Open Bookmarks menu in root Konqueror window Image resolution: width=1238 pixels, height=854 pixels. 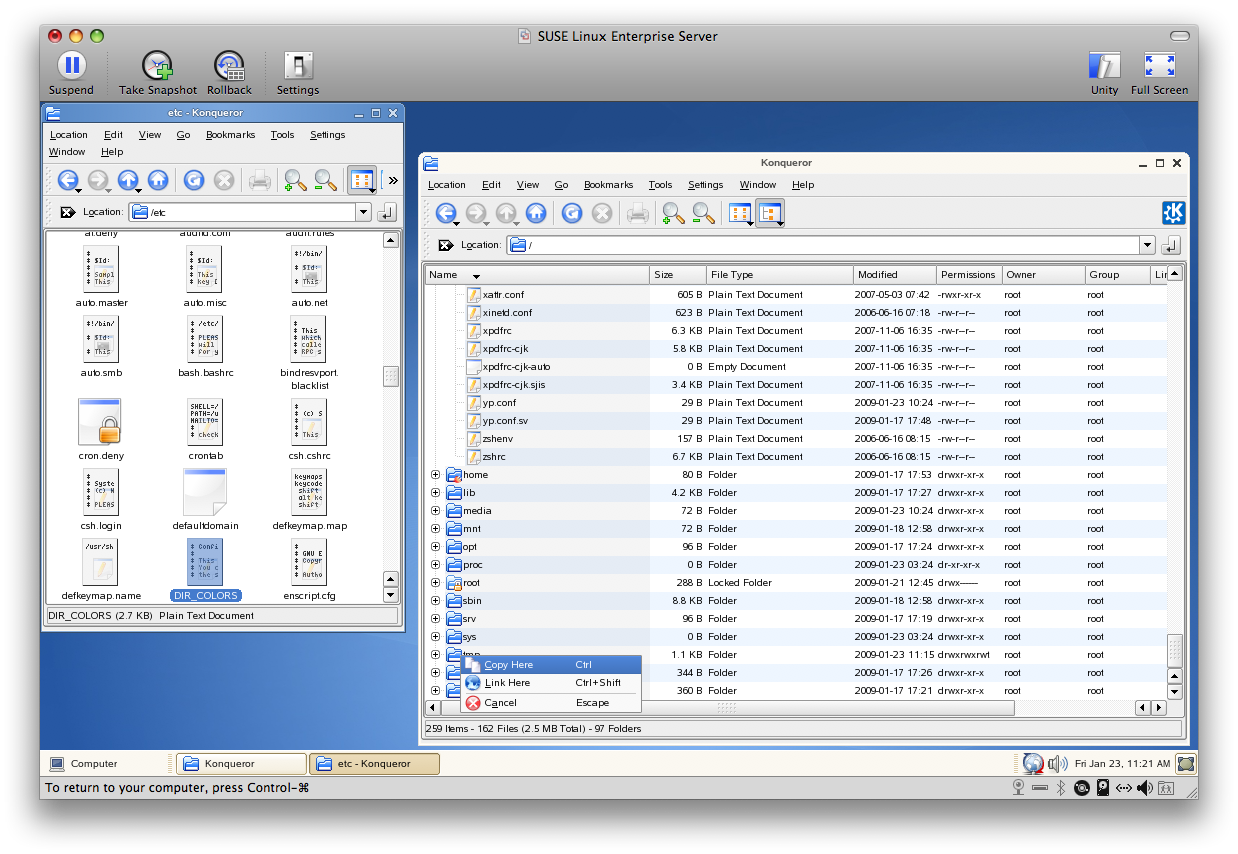click(x=608, y=185)
